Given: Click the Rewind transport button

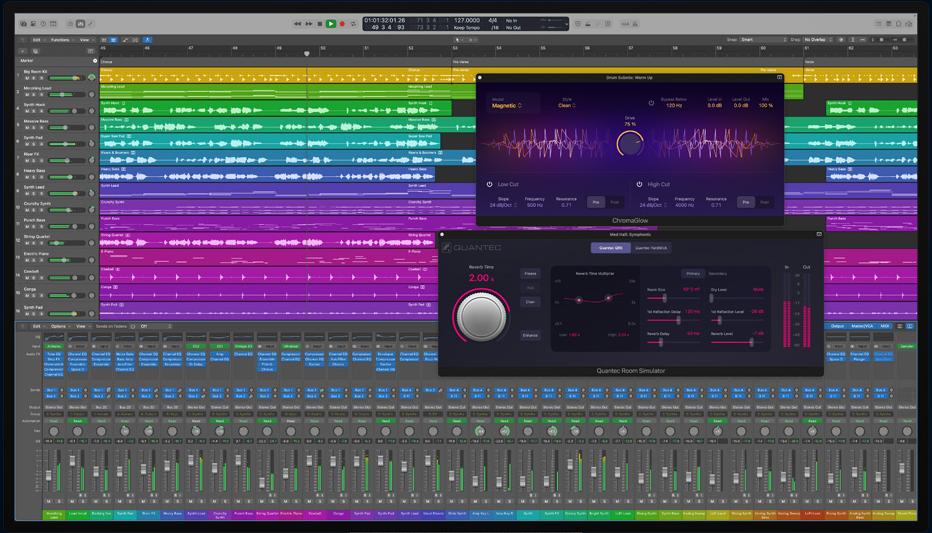Looking at the screenshot, I should click(297, 23).
